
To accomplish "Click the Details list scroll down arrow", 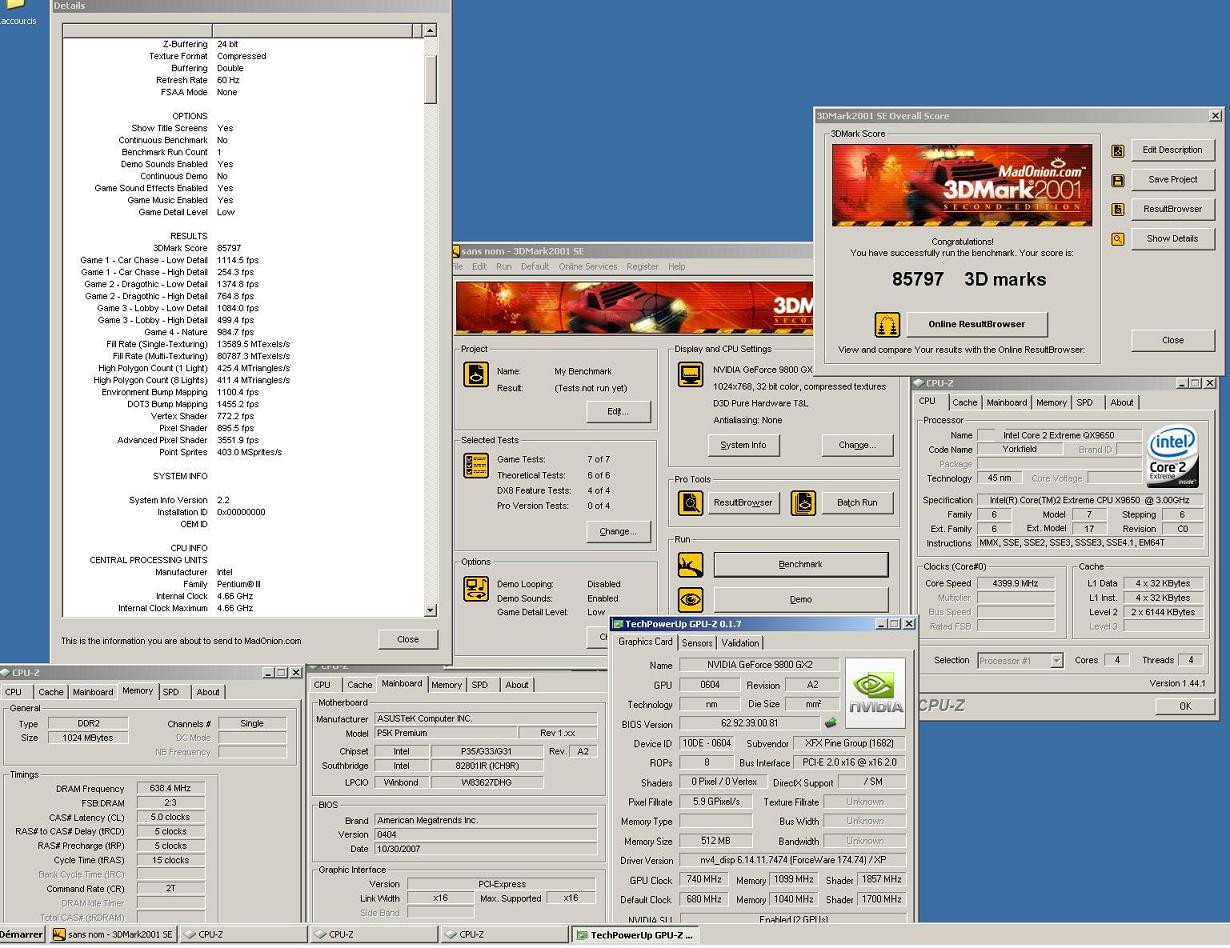I will pyautogui.click(x=430, y=610).
